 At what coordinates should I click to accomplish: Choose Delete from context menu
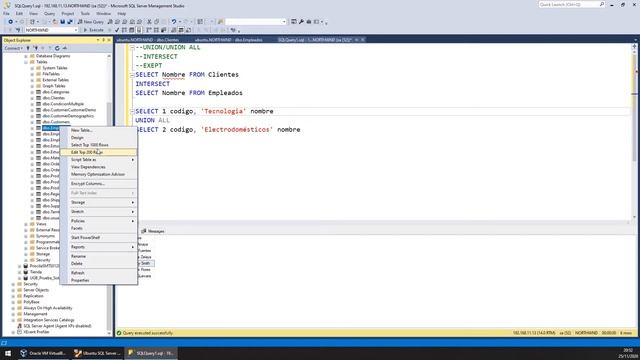tap(98, 264)
